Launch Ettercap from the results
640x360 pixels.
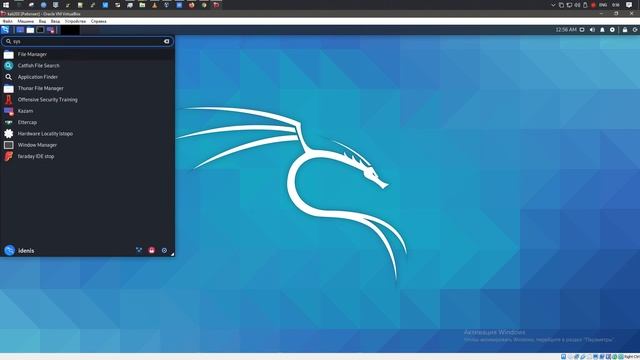(87, 122)
